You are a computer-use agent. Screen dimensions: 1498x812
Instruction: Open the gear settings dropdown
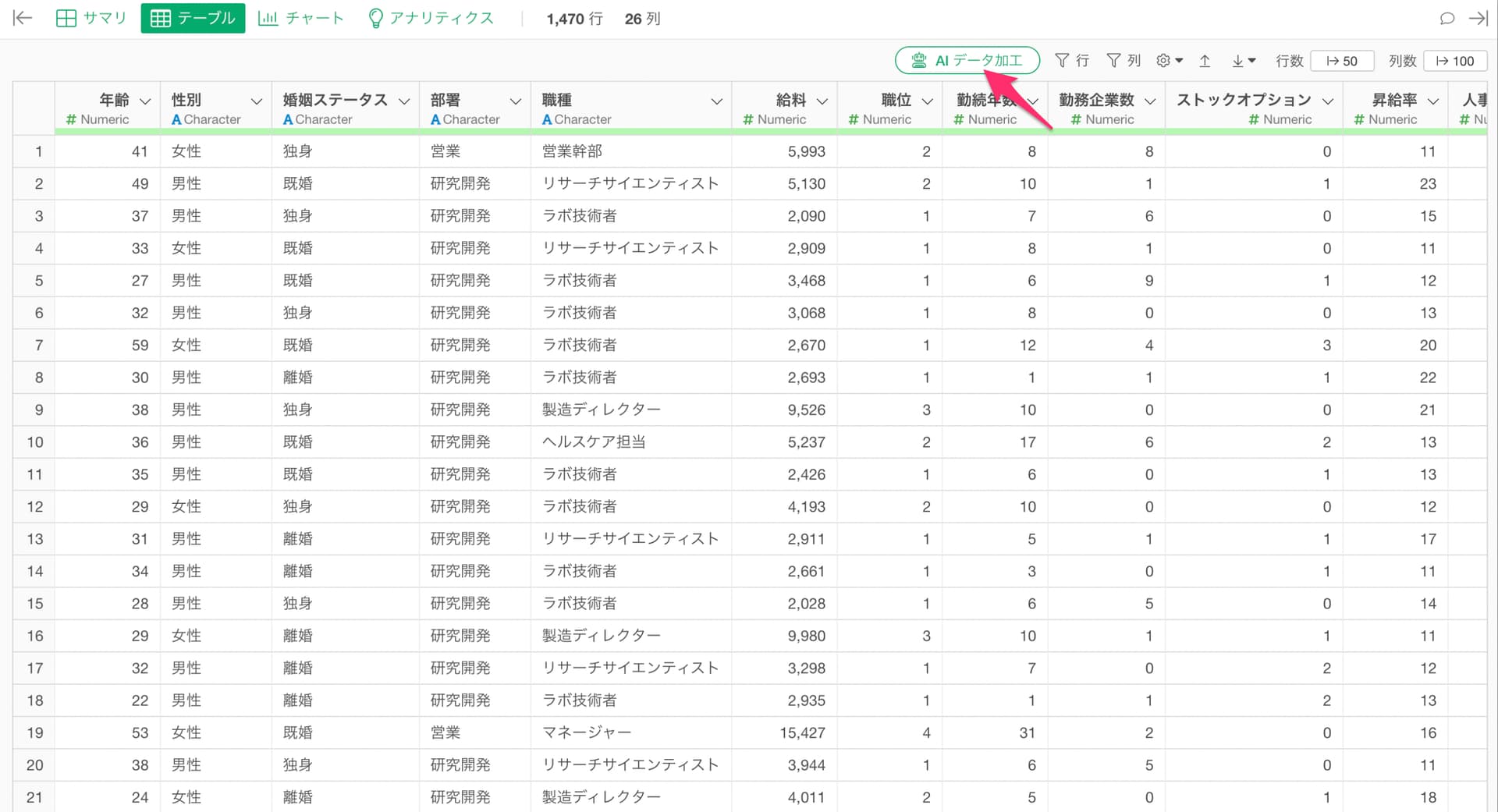1169,61
